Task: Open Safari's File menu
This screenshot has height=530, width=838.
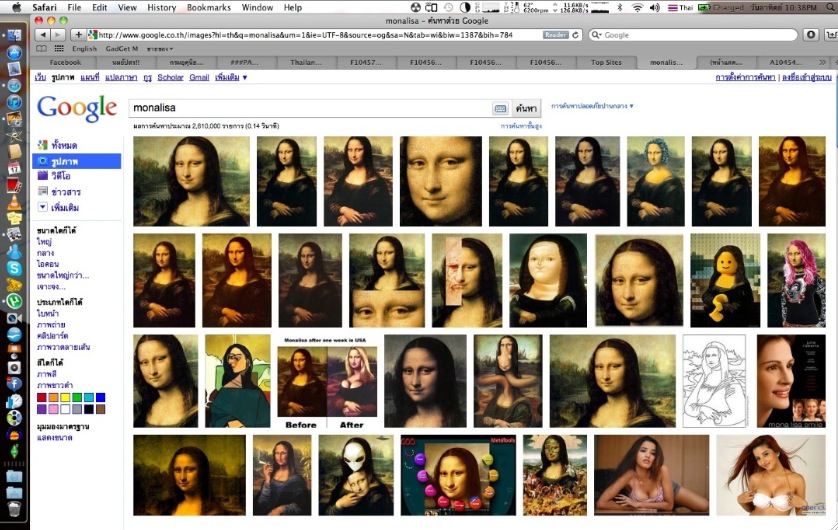Action: coord(74,7)
